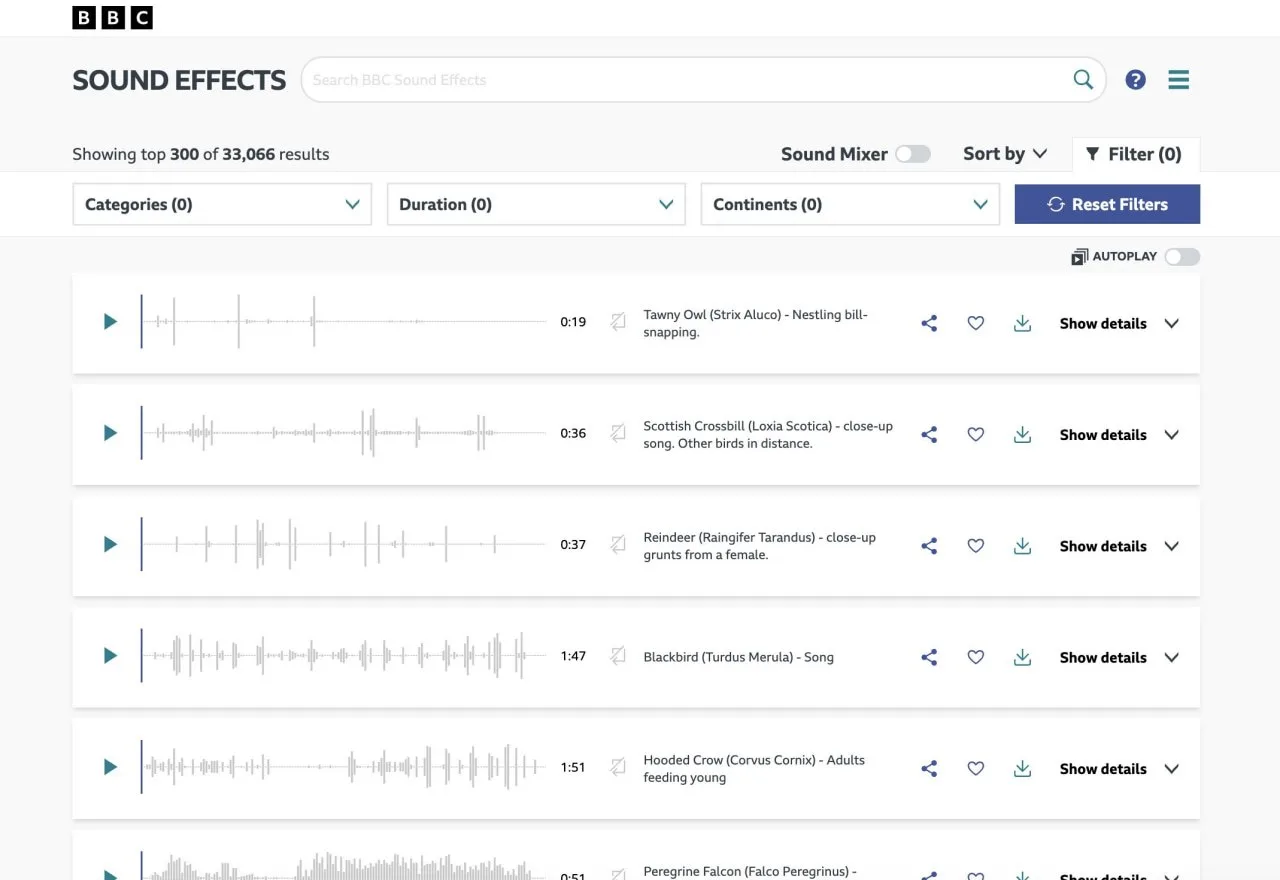Expand details for Reindeer

(x=1120, y=546)
